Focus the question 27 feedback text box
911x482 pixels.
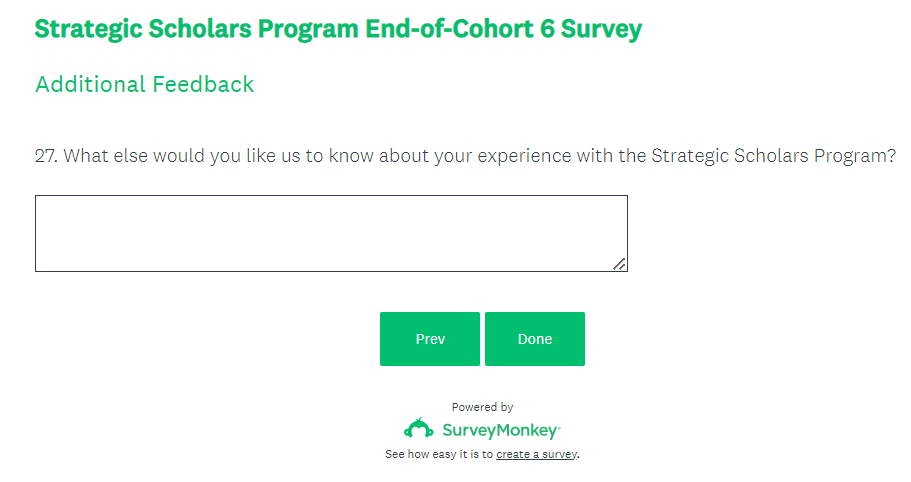(330, 233)
